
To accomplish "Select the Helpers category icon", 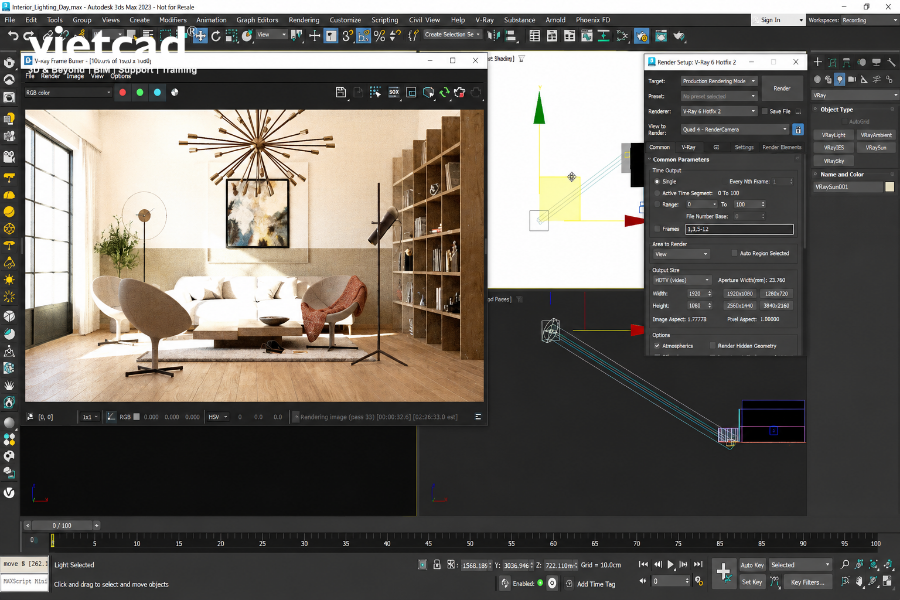I will [x=864, y=79].
